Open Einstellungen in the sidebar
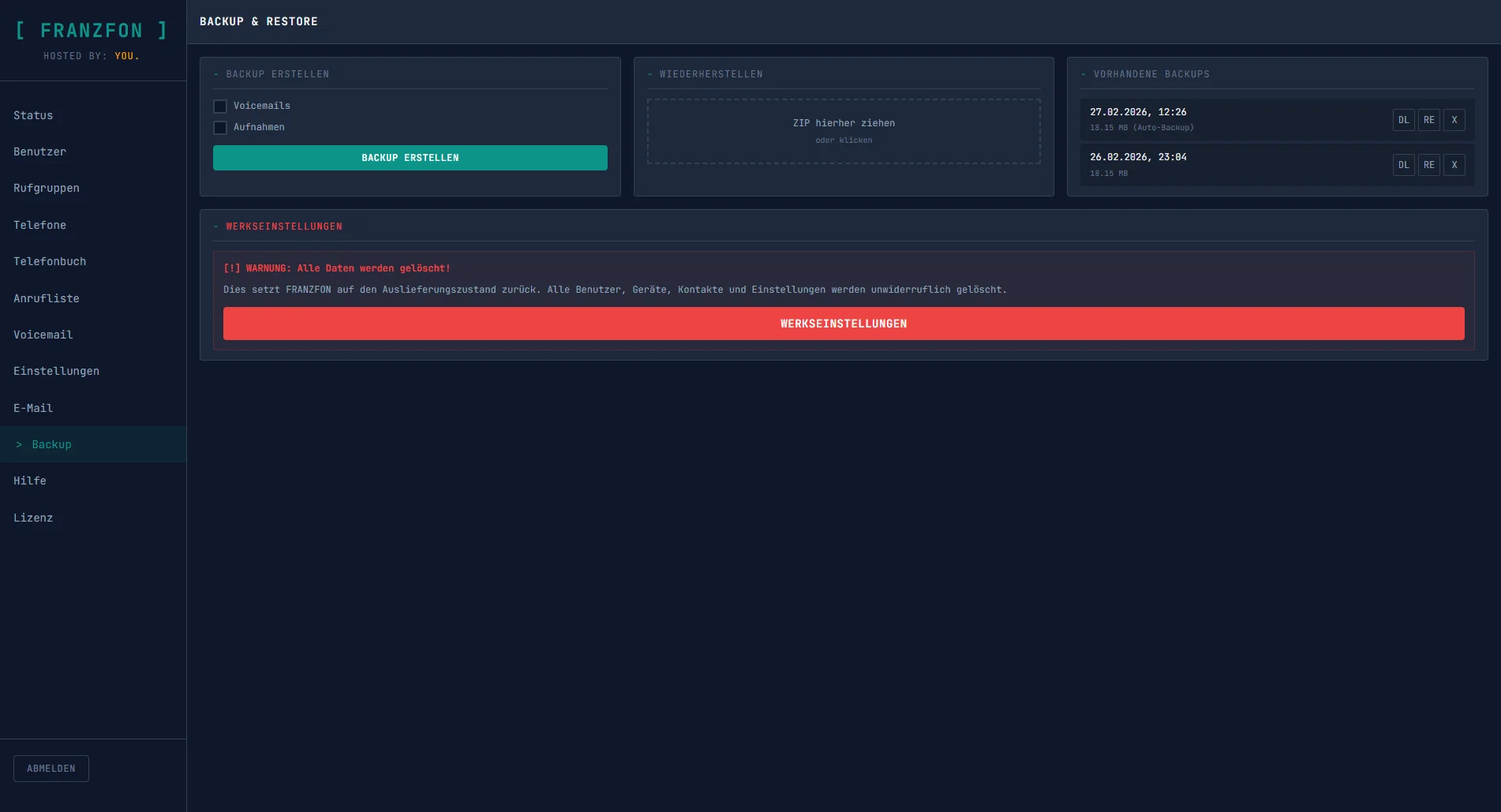Image resolution: width=1501 pixels, height=812 pixels. coord(56,371)
